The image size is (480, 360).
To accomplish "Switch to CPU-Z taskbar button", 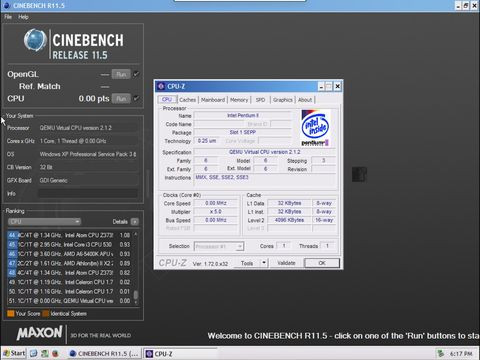I will [180, 354].
